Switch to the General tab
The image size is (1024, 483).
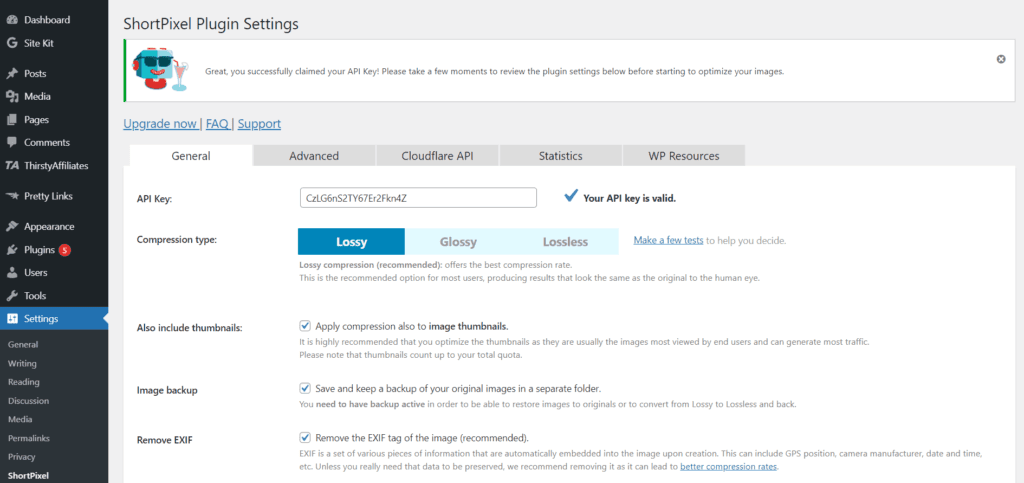pyautogui.click(x=191, y=156)
